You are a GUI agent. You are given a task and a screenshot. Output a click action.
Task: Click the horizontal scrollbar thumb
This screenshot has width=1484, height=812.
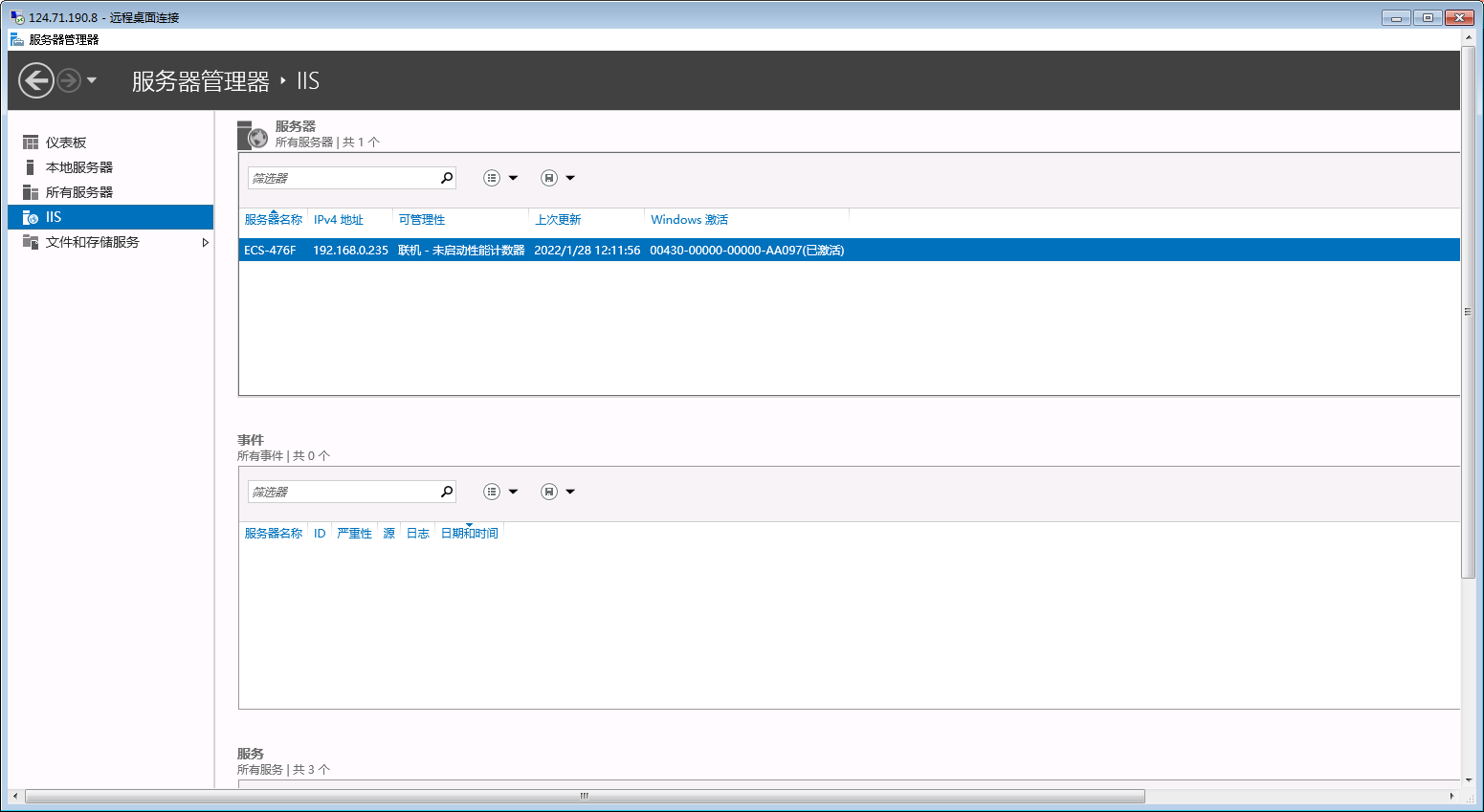click(585, 796)
